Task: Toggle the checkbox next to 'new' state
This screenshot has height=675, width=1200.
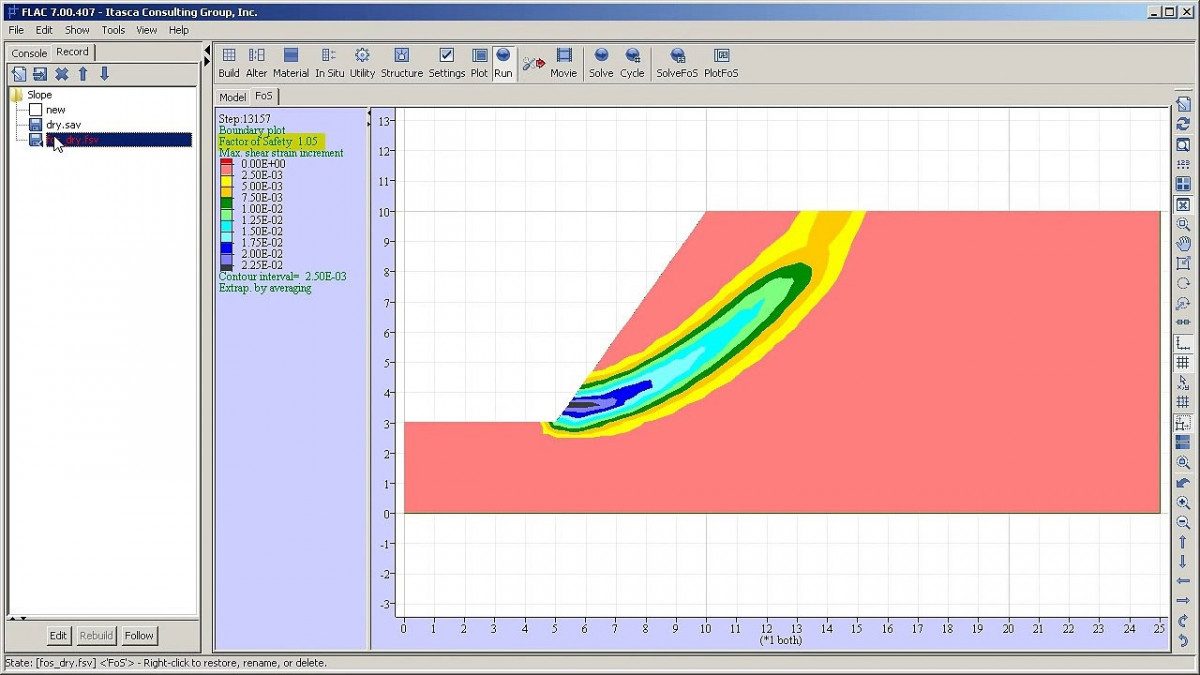Action: 36,110
